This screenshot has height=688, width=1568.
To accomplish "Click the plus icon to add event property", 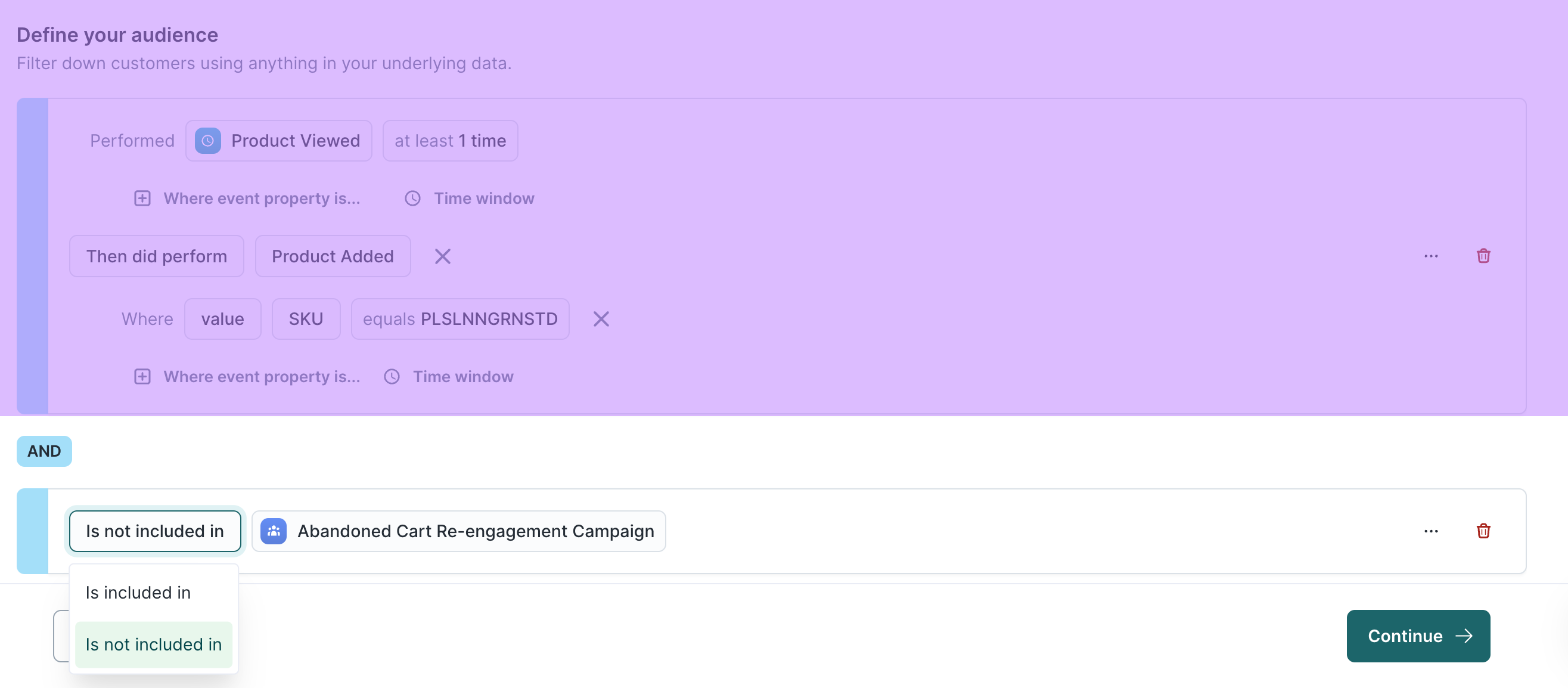I will [x=142, y=198].
